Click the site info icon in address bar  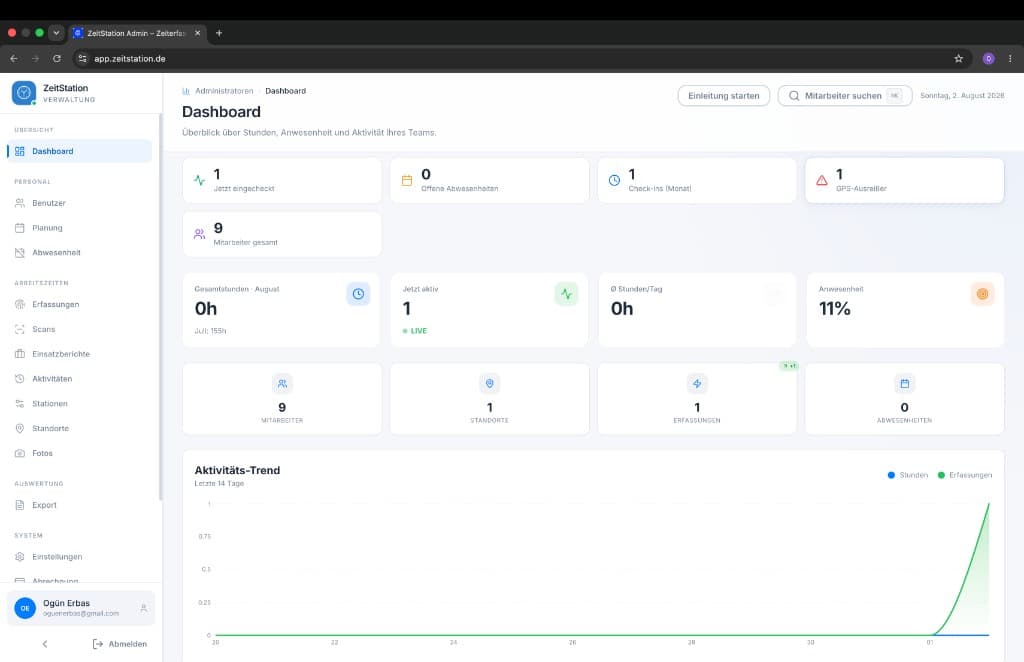click(x=82, y=59)
